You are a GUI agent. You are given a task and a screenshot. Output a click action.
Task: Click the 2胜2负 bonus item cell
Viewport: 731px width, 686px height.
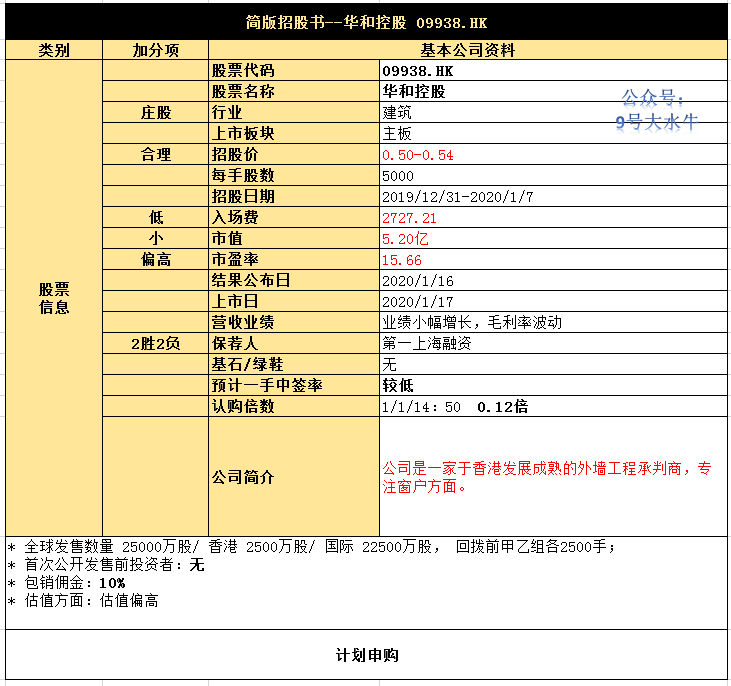click(x=155, y=343)
